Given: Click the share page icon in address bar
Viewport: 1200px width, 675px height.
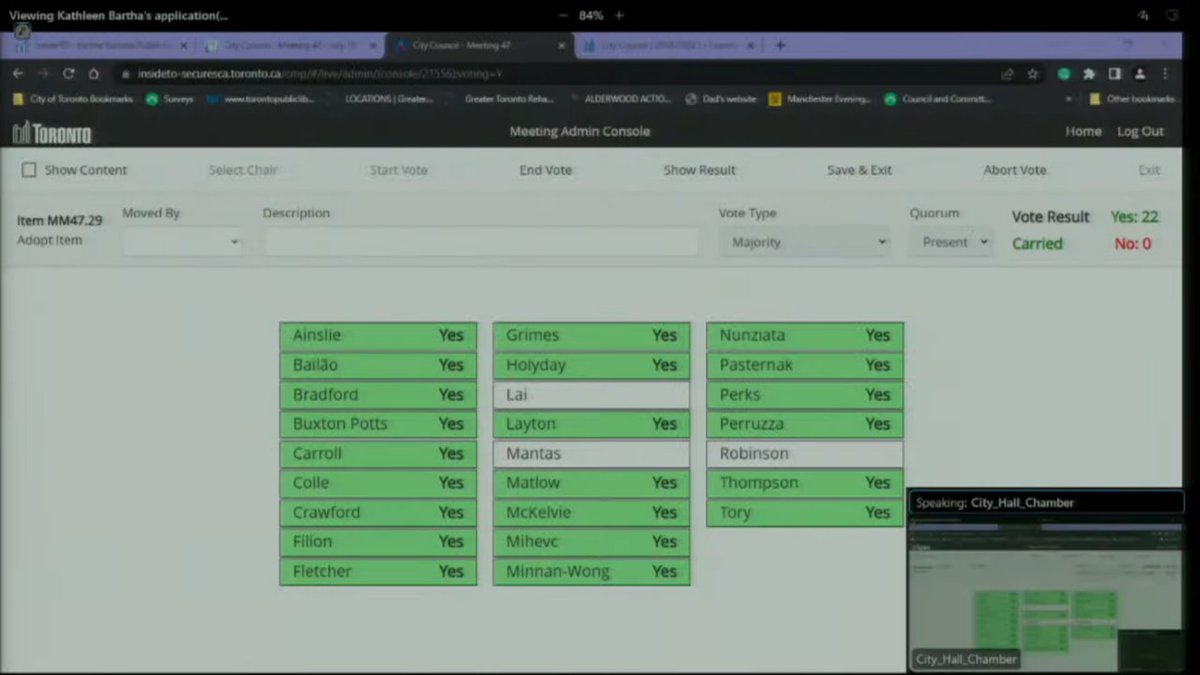Looking at the screenshot, I should pyautogui.click(x=1007, y=74).
